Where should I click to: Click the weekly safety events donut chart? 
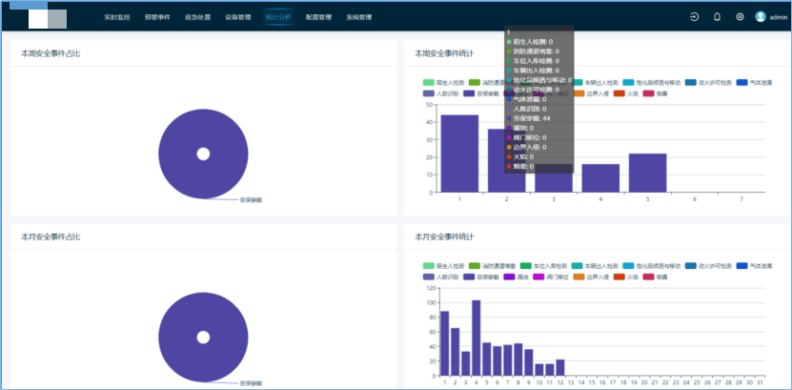tap(203, 154)
